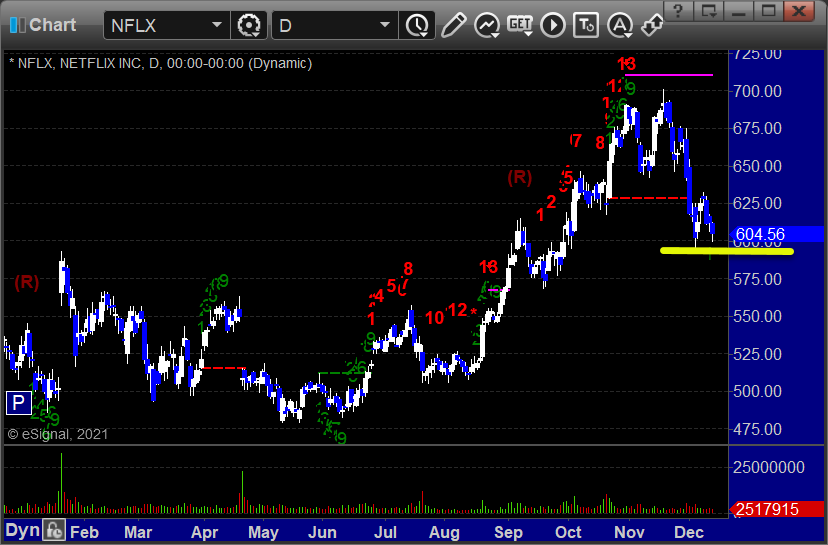Click the help question mark button

[678, 11]
